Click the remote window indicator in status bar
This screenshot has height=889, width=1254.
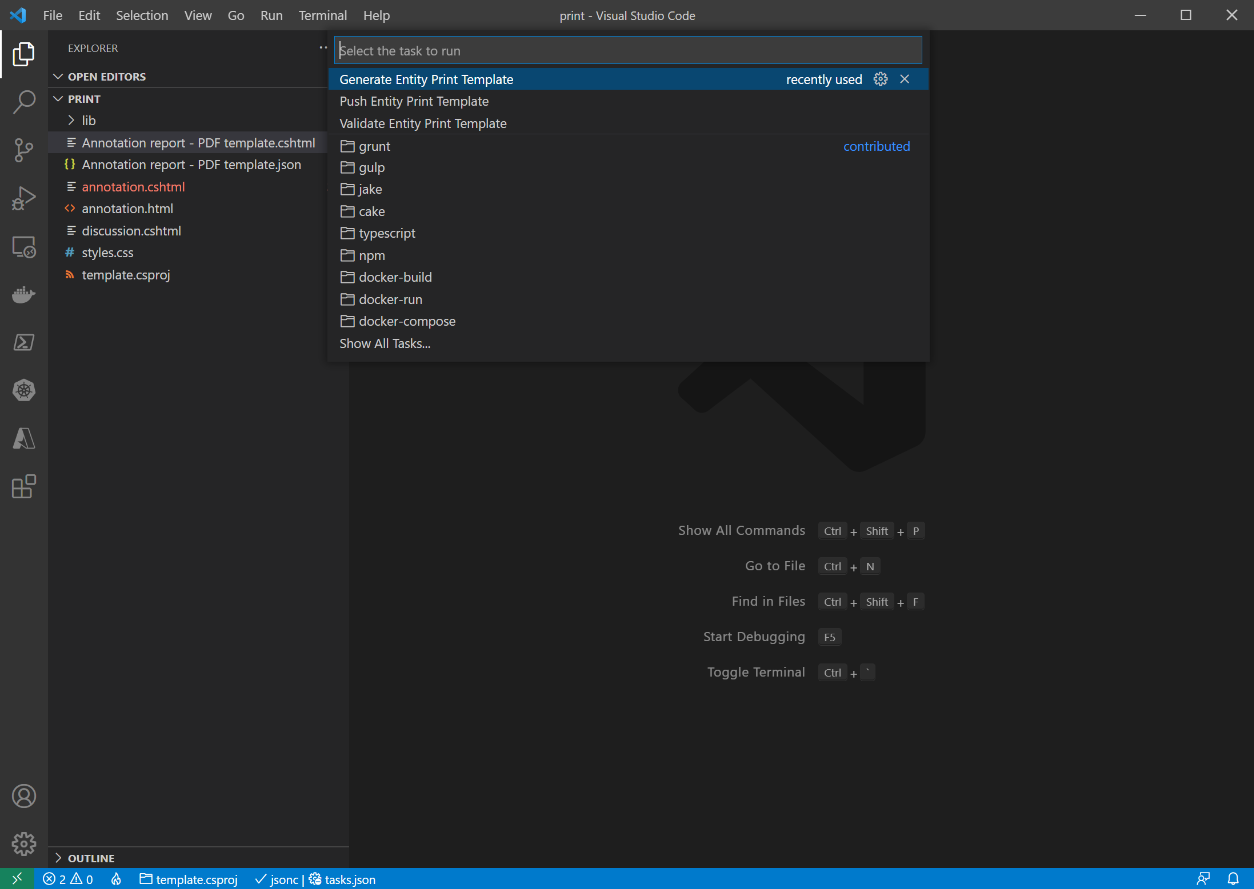pos(17,879)
